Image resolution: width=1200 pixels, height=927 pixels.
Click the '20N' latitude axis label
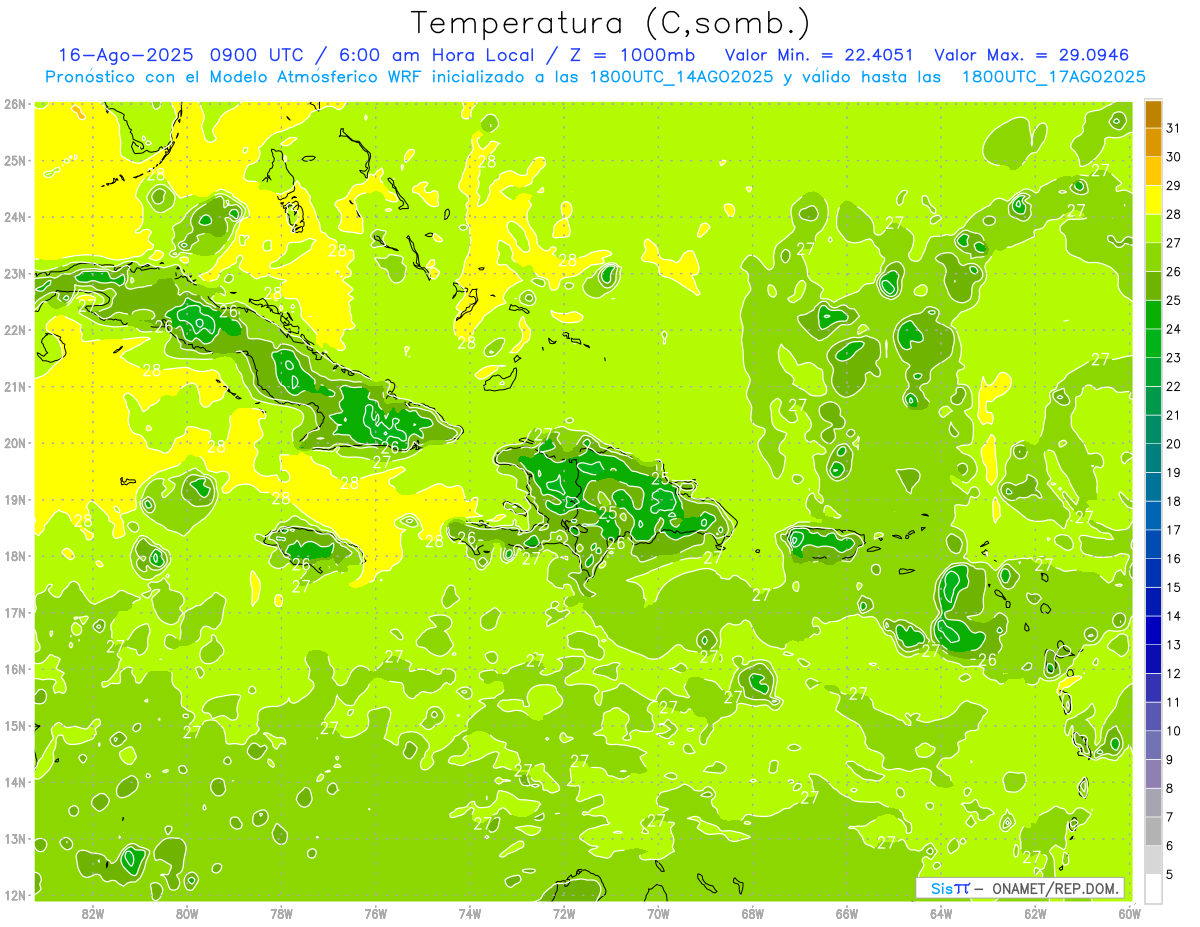tap(14, 443)
